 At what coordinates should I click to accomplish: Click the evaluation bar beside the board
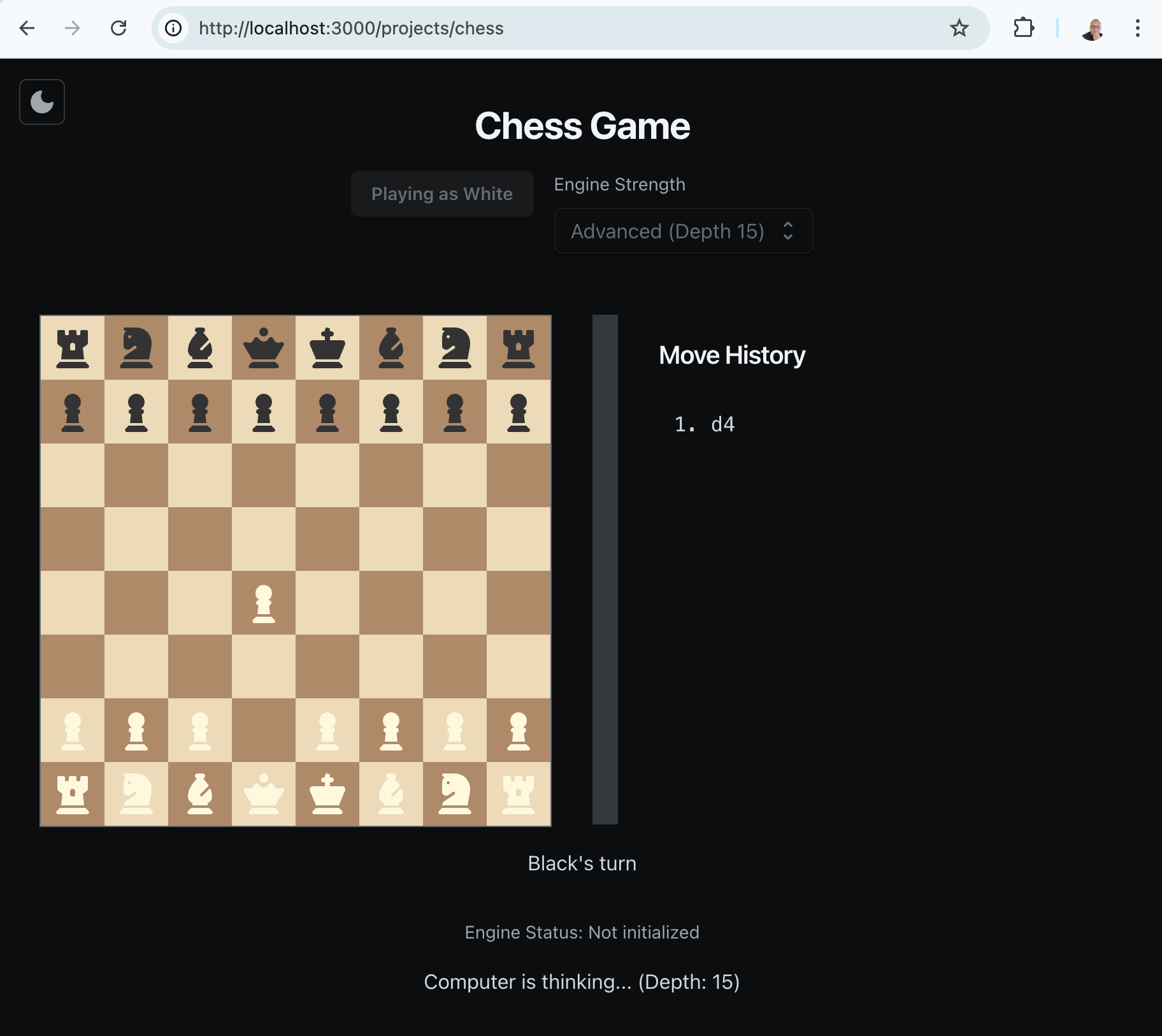pyautogui.click(x=605, y=570)
